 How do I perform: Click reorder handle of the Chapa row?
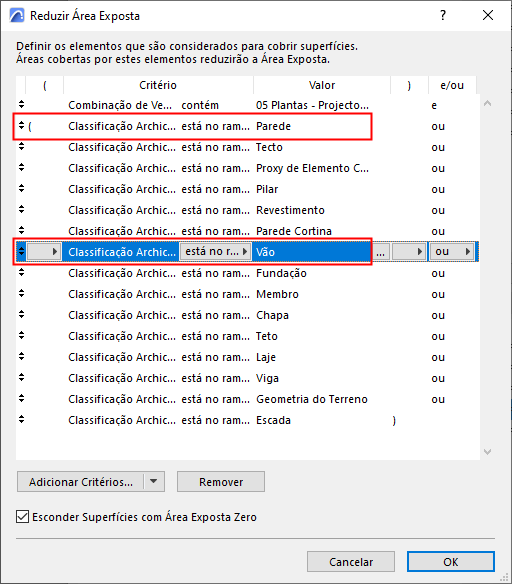21,315
